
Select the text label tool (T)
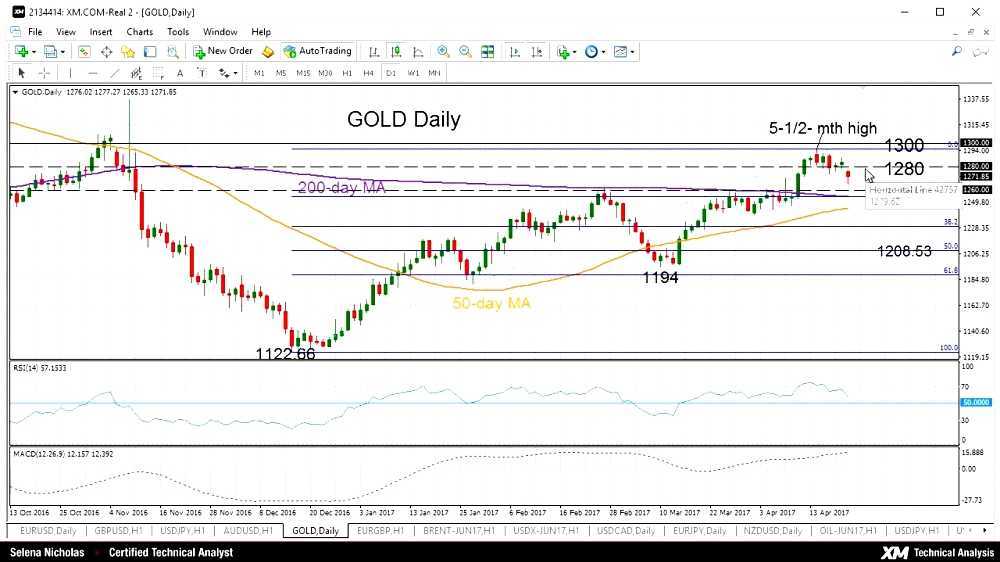(x=202, y=73)
